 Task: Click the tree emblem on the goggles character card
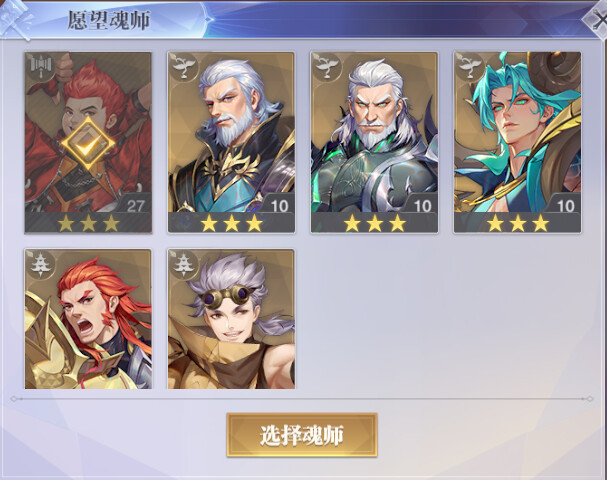point(184,264)
